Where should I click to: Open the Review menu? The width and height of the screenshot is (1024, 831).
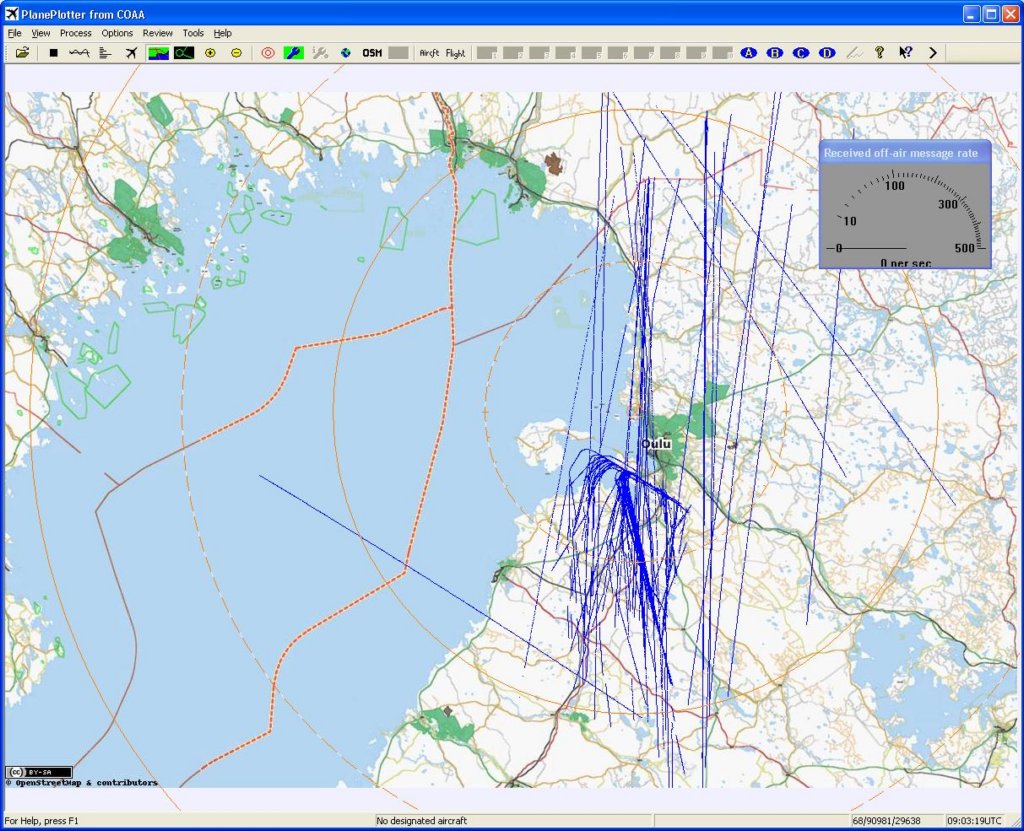pyautogui.click(x=157, y=33)
